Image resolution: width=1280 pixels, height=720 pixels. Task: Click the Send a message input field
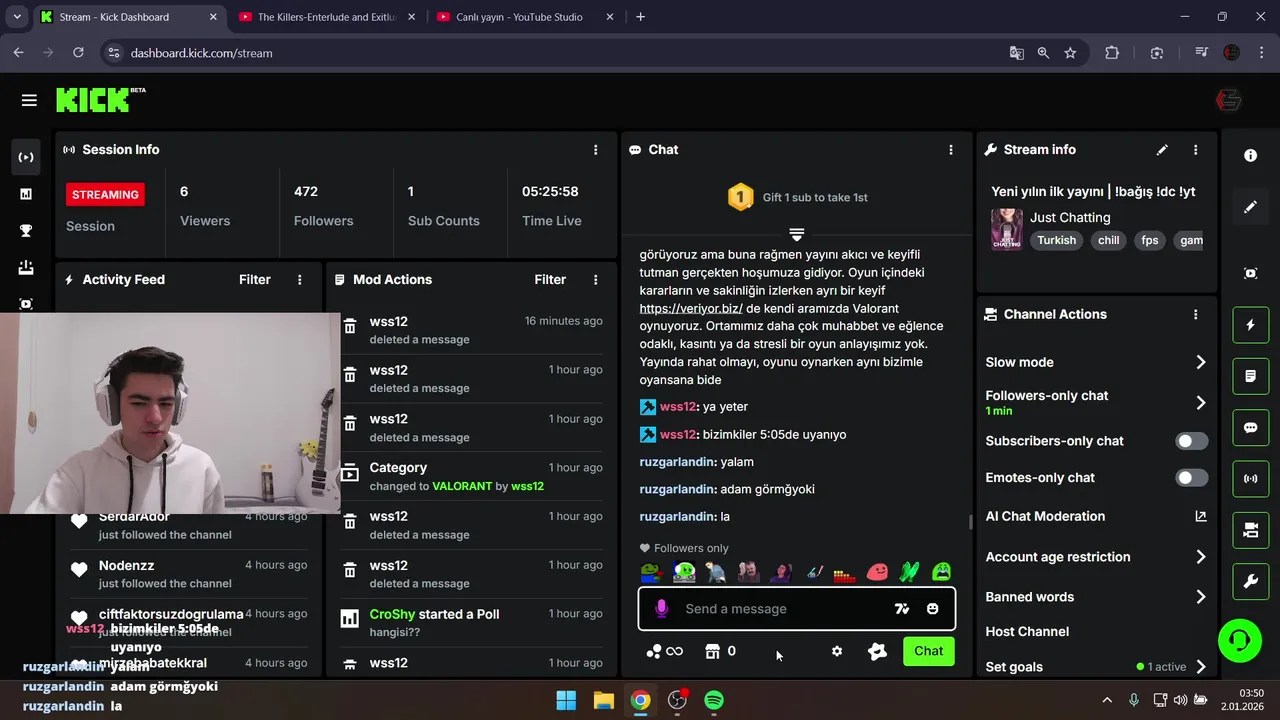(x=797, y=609)
